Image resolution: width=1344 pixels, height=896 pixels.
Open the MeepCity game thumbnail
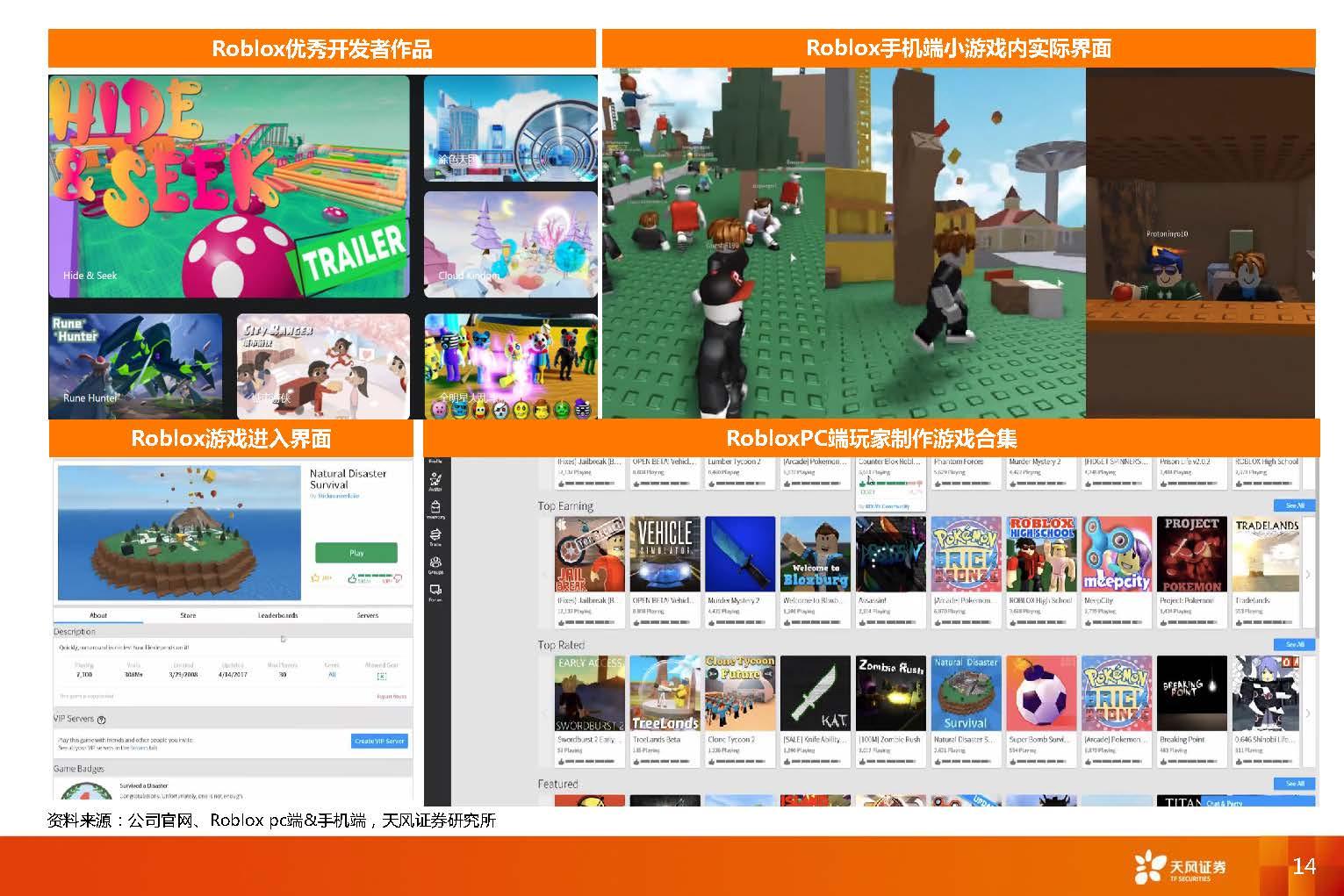click(x=1116, y=554)
